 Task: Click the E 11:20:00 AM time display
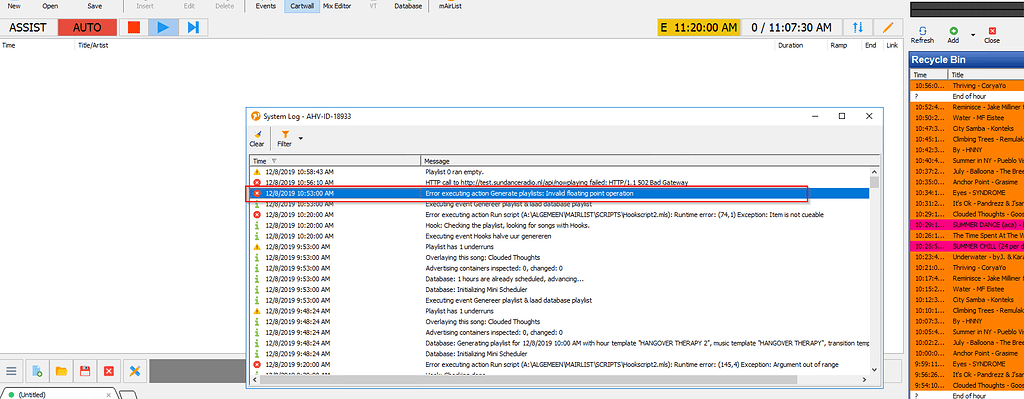pyautogui.click(x=699, y=27)
